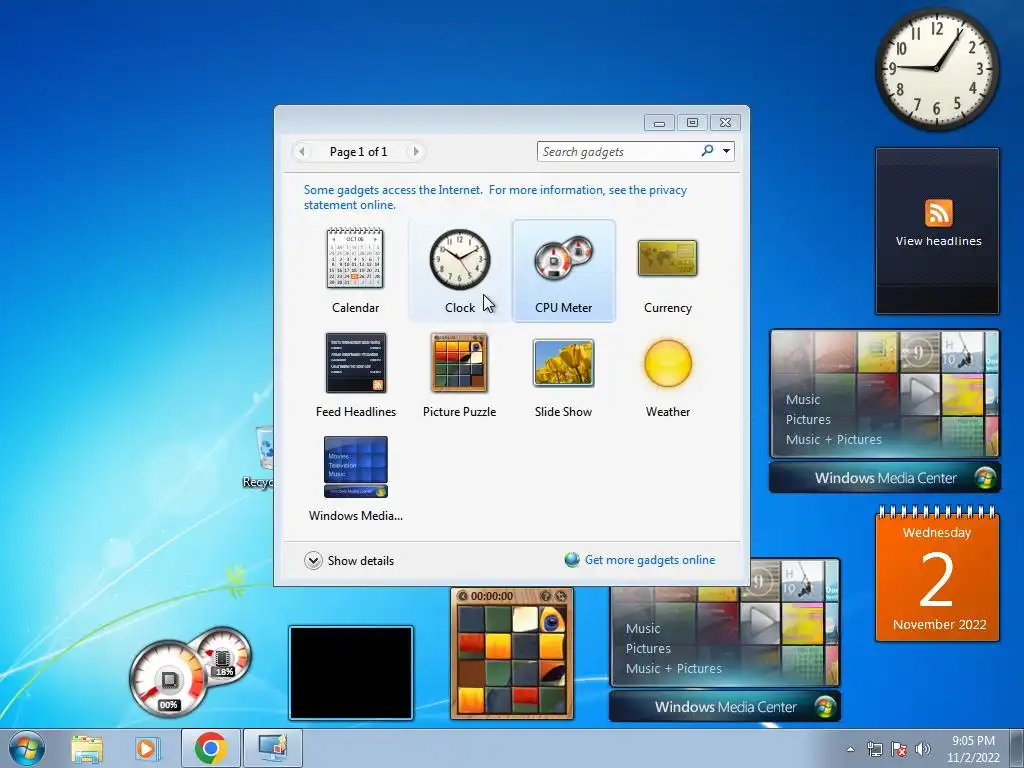1024x768 pixels.
Task: Click View headlines on feed gadget
Action: point(938,241)
